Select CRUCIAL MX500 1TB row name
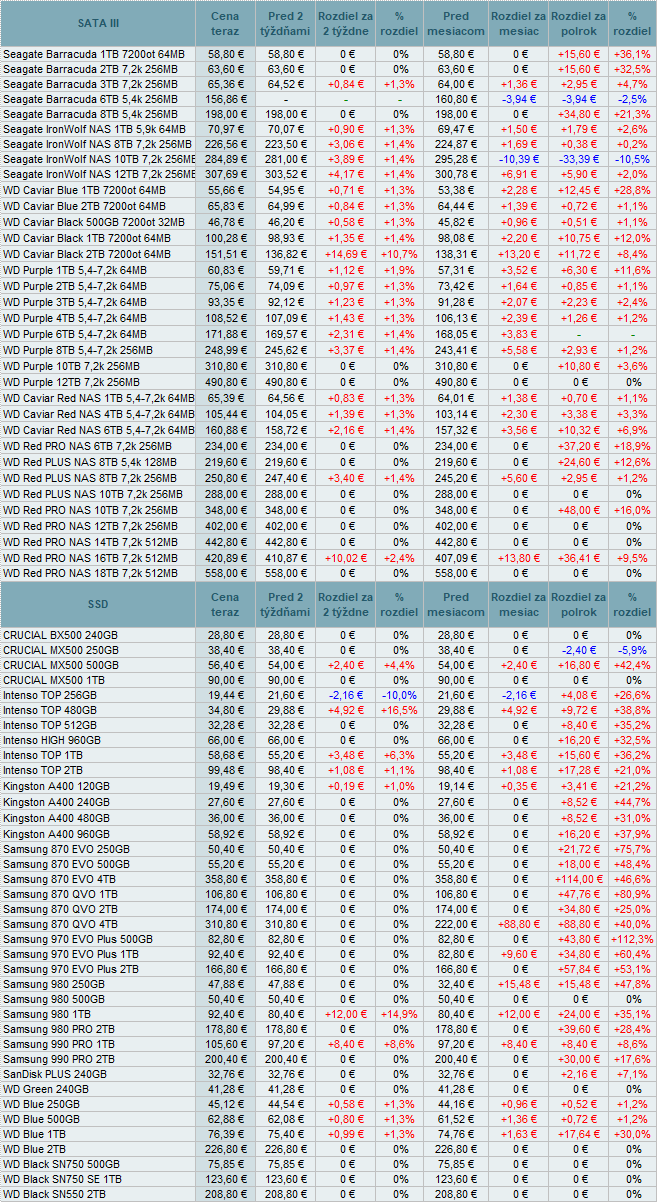Image resolution: width=657 pixels, height=1202 pixels. coord(54,680)
